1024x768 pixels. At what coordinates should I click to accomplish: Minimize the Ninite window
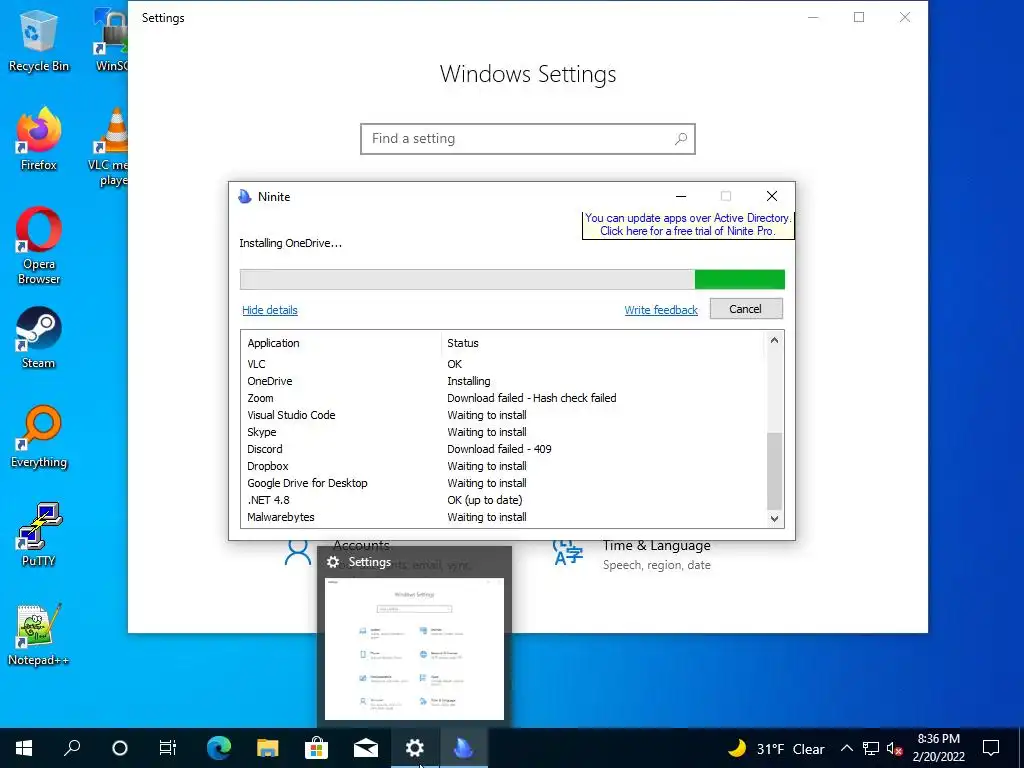point(680,196)
